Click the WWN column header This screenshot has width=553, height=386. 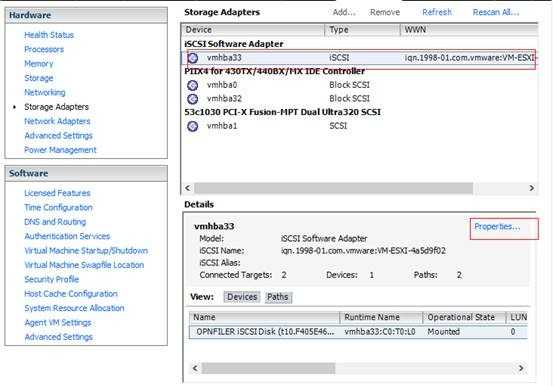tap(469, 30)
